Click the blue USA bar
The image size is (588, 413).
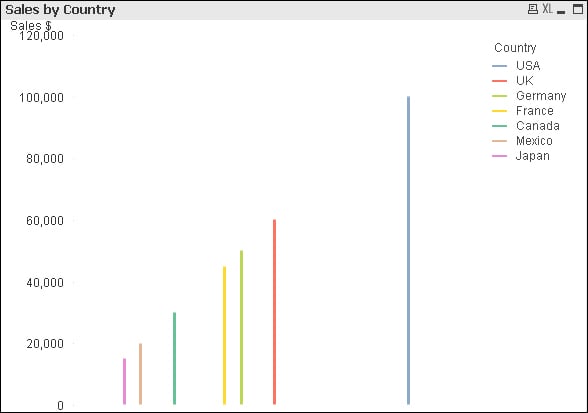(408, 251)
